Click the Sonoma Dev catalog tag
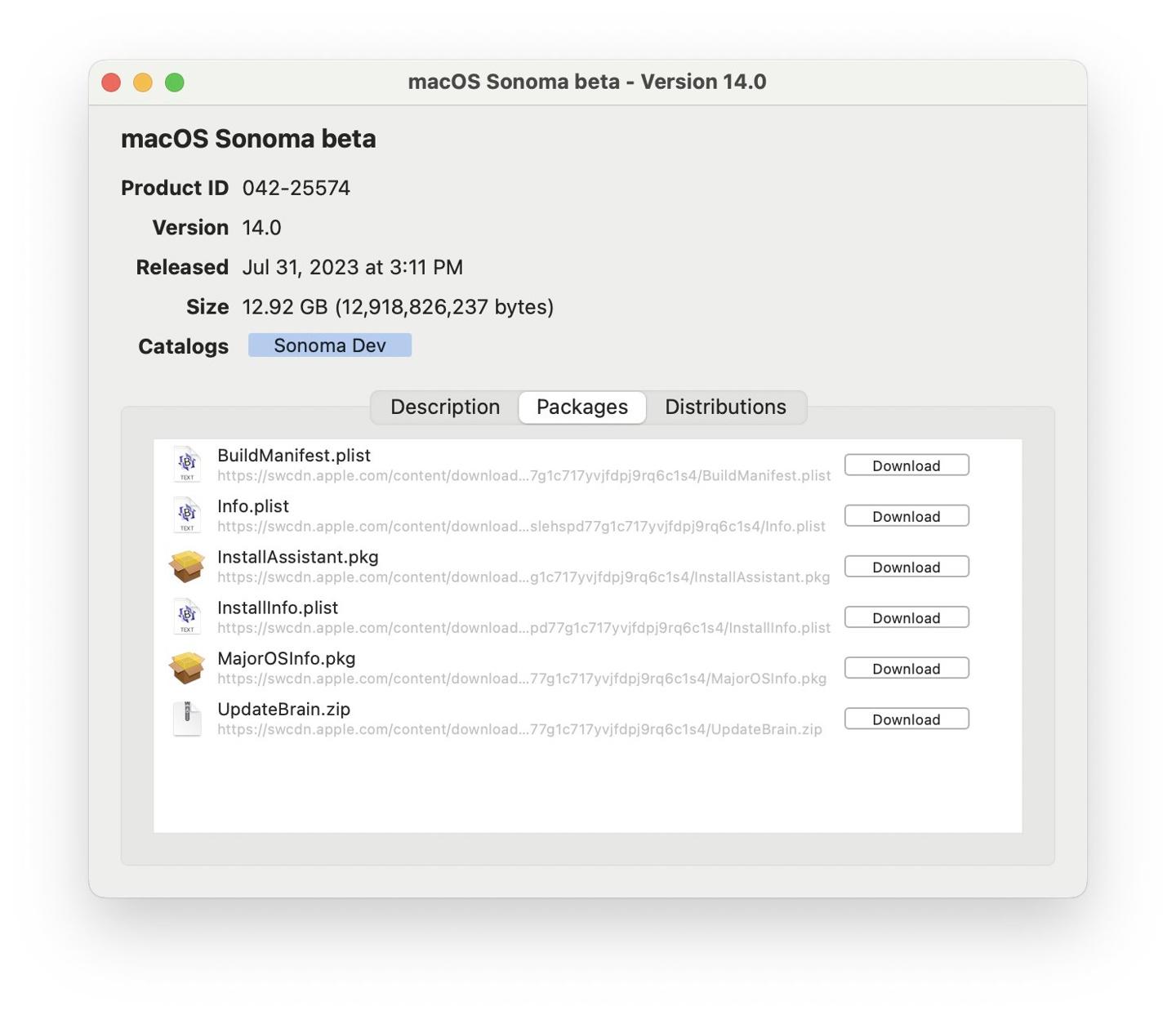Image resolution: width=1176 pixels, height=1015 pixels. tap(330, 345)
